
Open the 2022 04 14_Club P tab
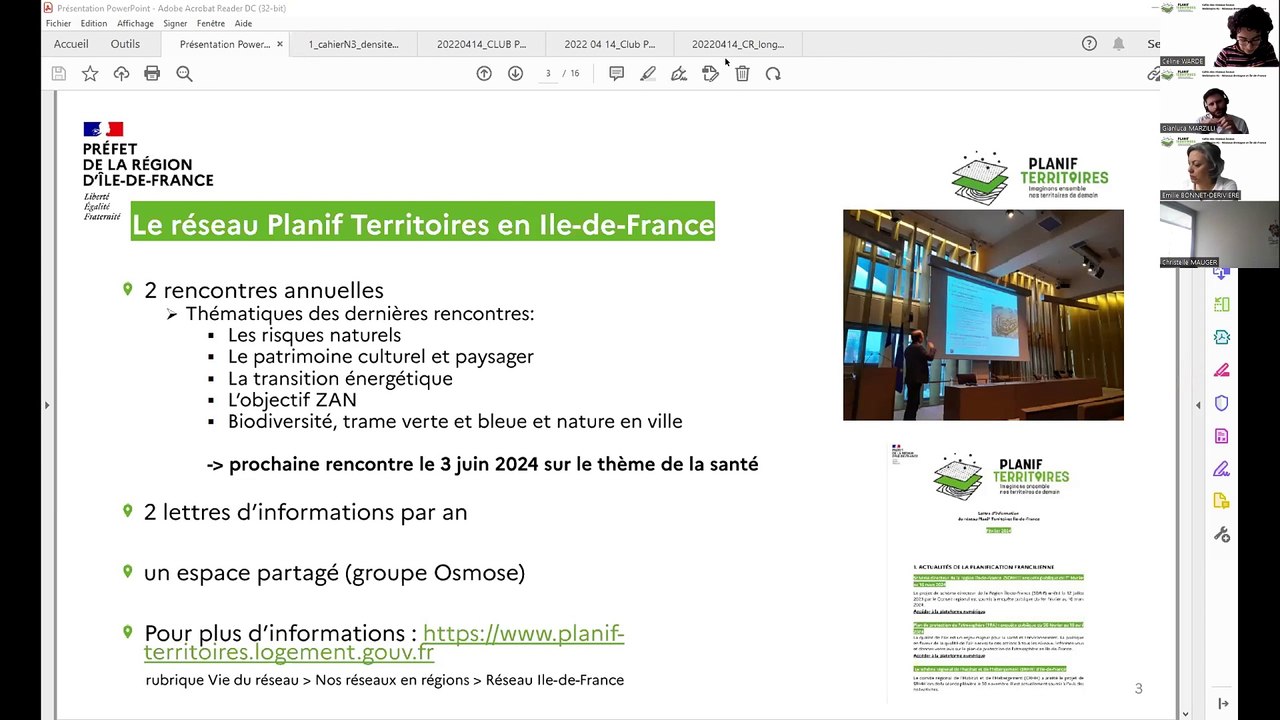click(610, 44)
